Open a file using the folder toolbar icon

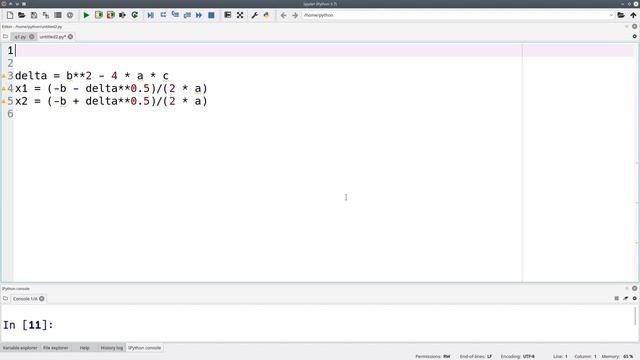[22, 15]
